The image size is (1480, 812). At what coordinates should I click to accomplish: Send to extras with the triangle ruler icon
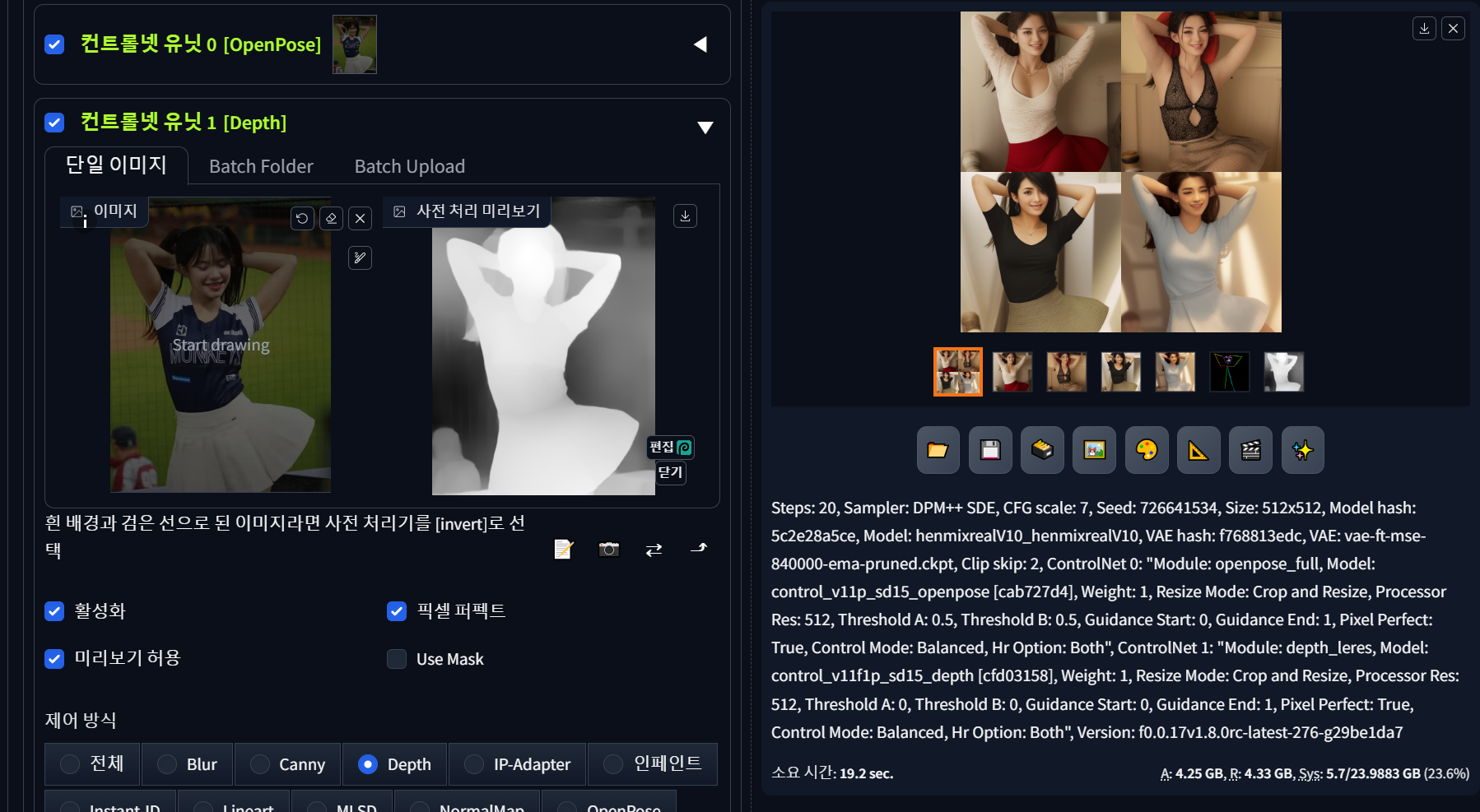click(x=1198, y=450)
